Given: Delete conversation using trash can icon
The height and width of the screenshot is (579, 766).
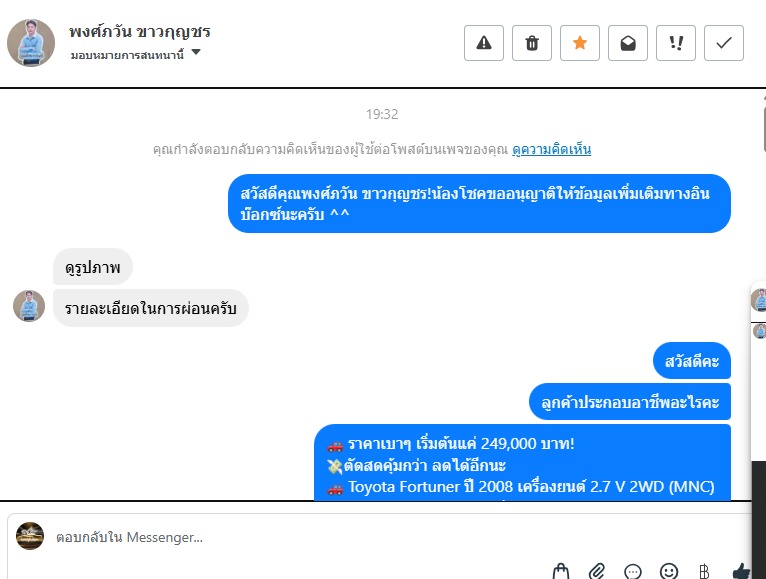Looking at the screenshot, I should [x=532, y=43].
